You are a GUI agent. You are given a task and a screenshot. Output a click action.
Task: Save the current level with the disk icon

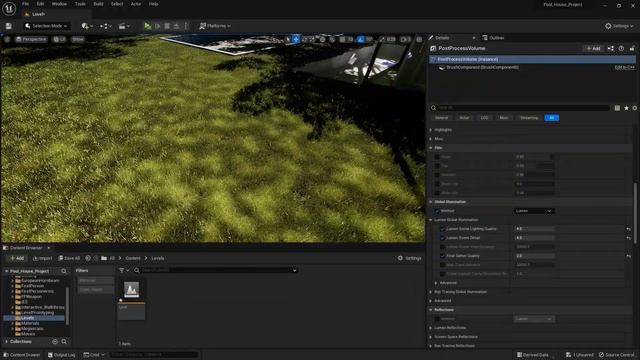[9, 26]
